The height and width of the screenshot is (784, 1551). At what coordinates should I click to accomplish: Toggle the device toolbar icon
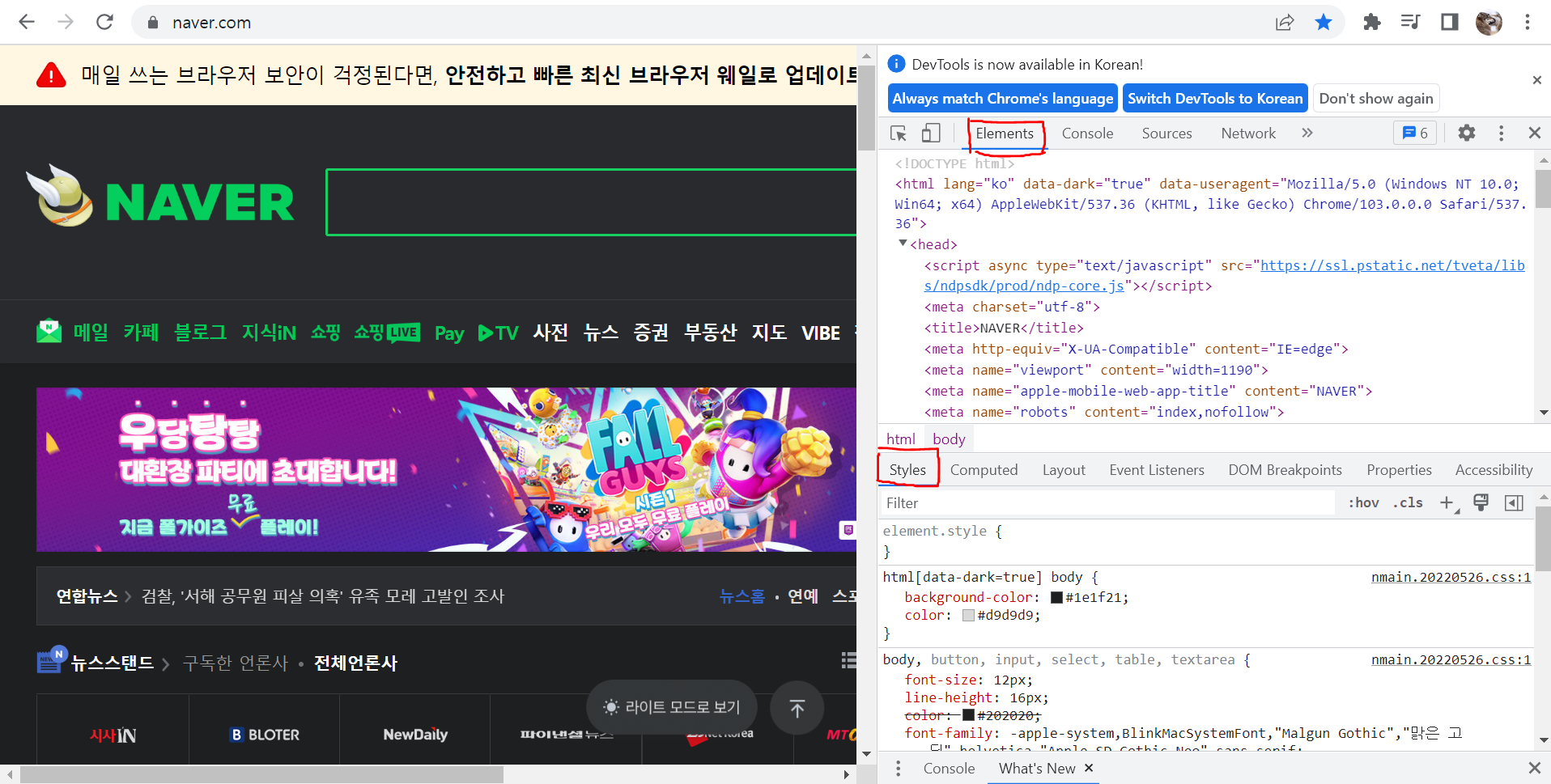(931, 133)
